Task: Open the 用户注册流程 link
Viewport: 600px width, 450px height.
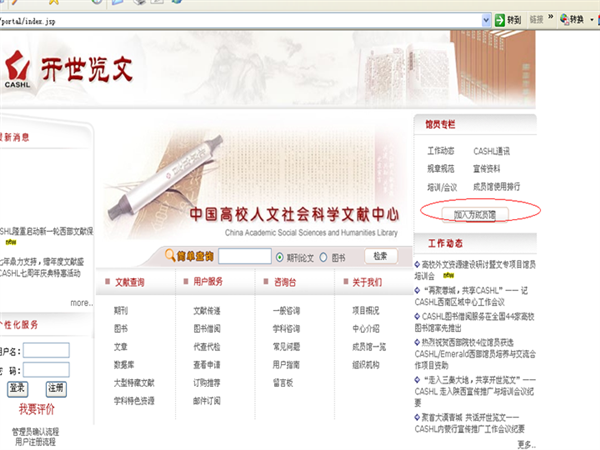Action: (x=36, y=442)
